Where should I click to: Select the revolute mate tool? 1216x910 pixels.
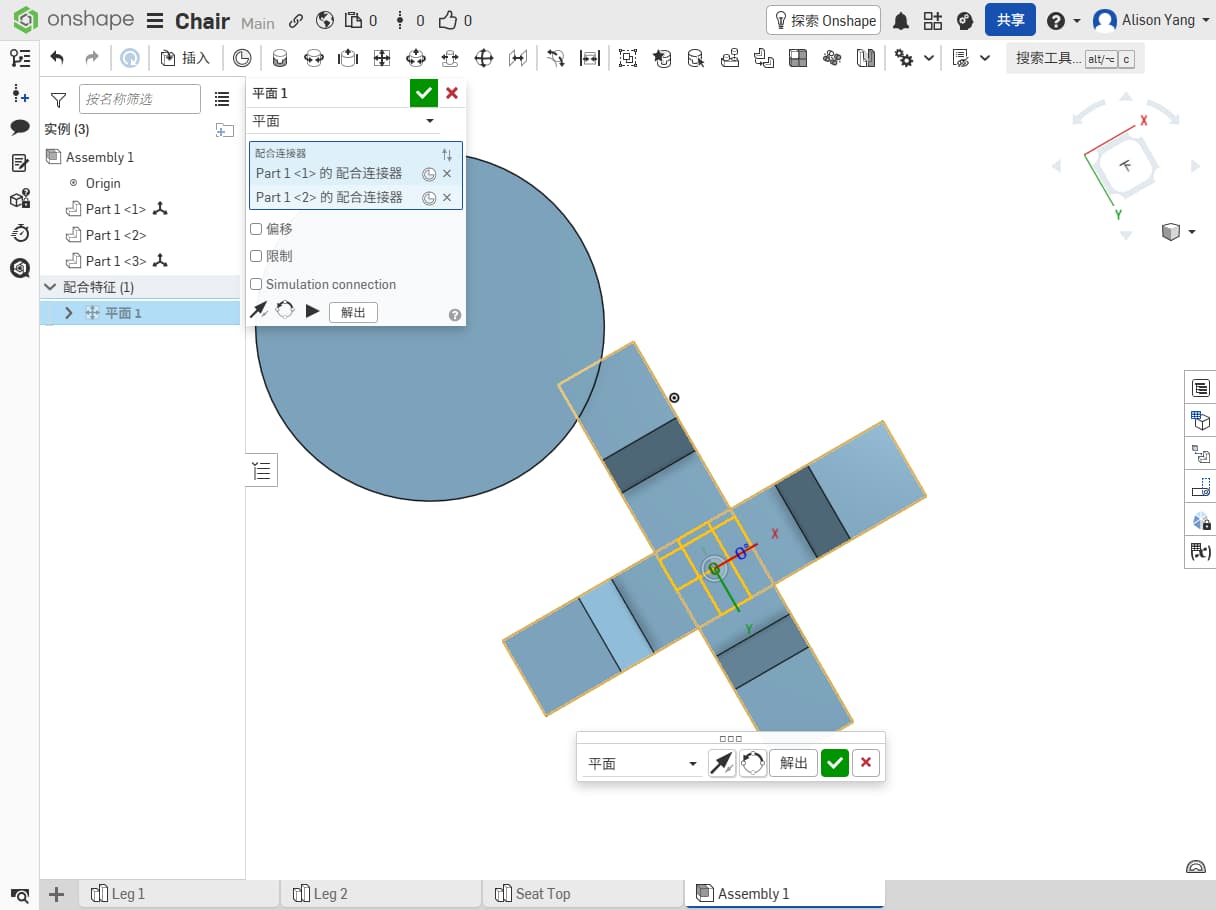[314, 58]
